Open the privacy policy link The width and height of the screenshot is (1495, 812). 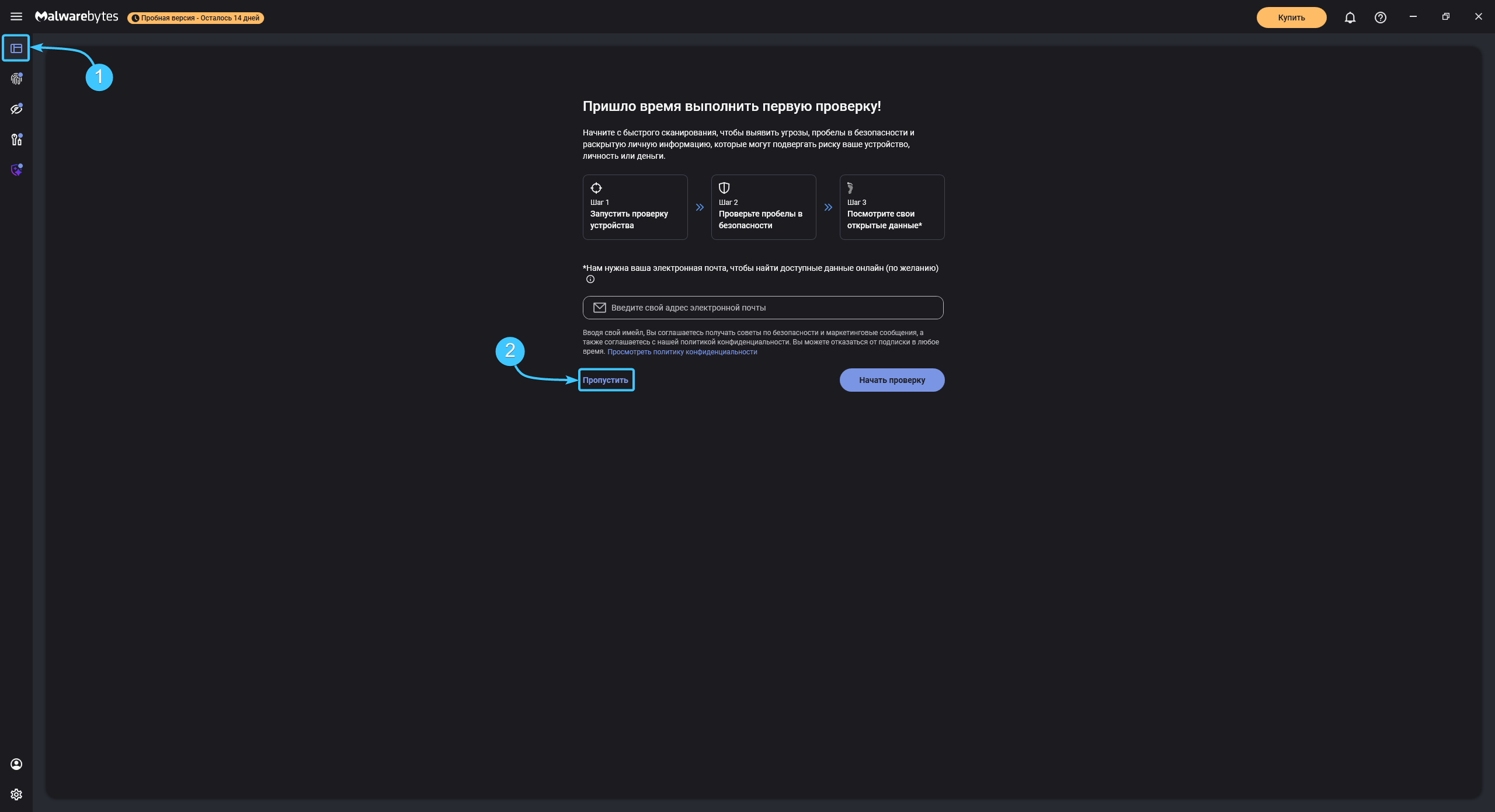pos(682,352)
